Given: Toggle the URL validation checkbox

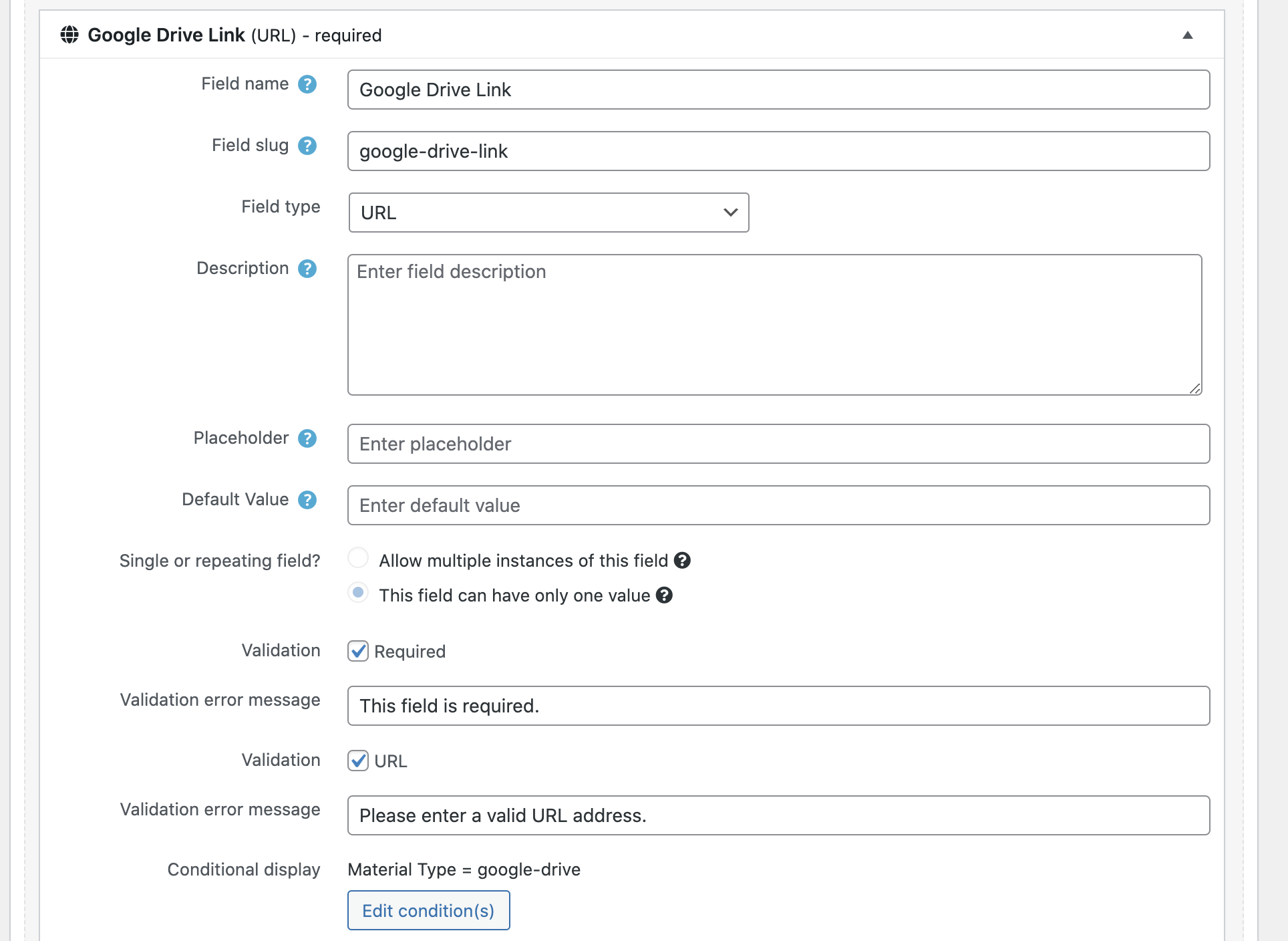Looking at the screenshot, I should click(x=358, y=761).
